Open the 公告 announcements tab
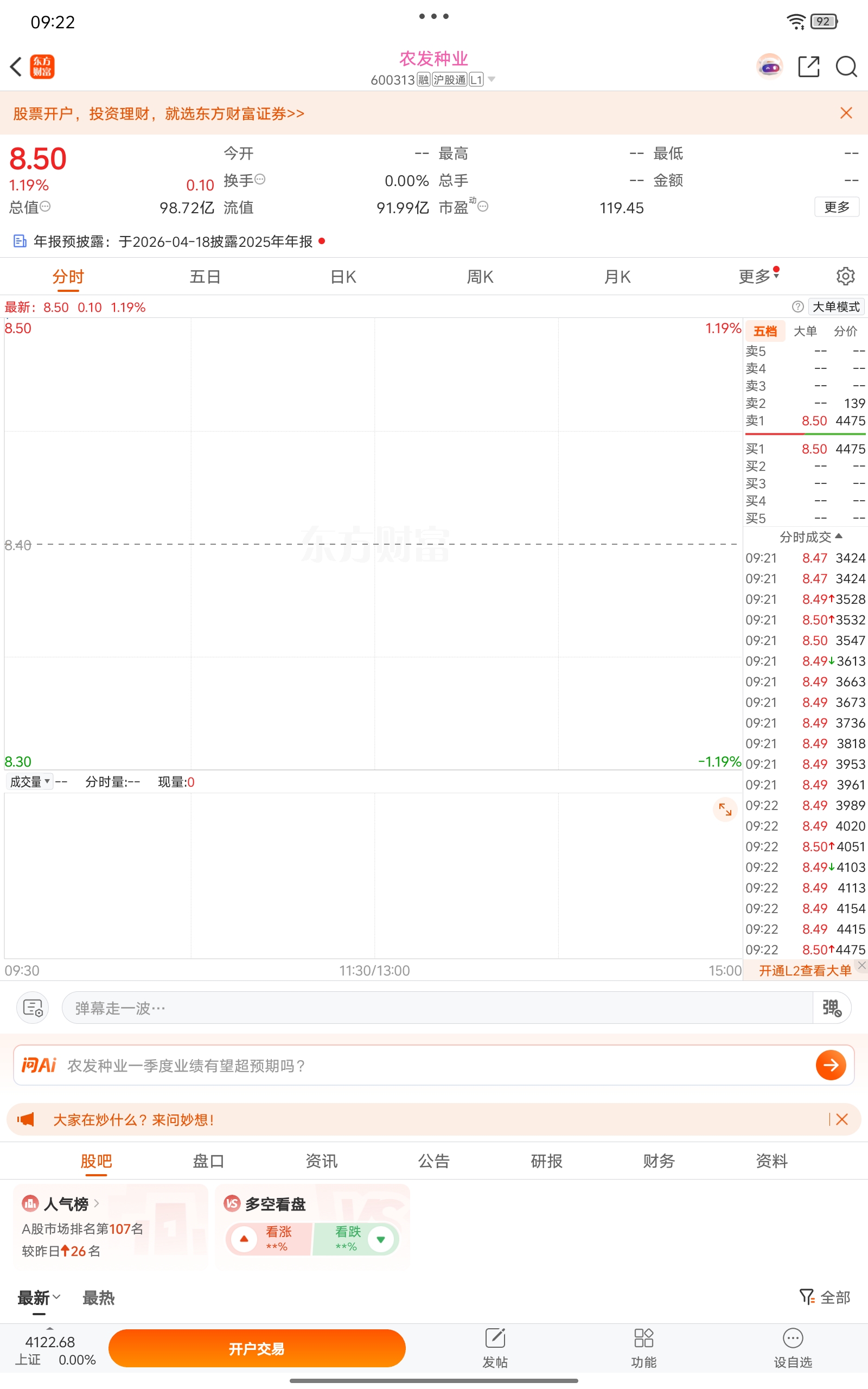The width and height of the screenshot is (868, 1389). [433, 1161]
